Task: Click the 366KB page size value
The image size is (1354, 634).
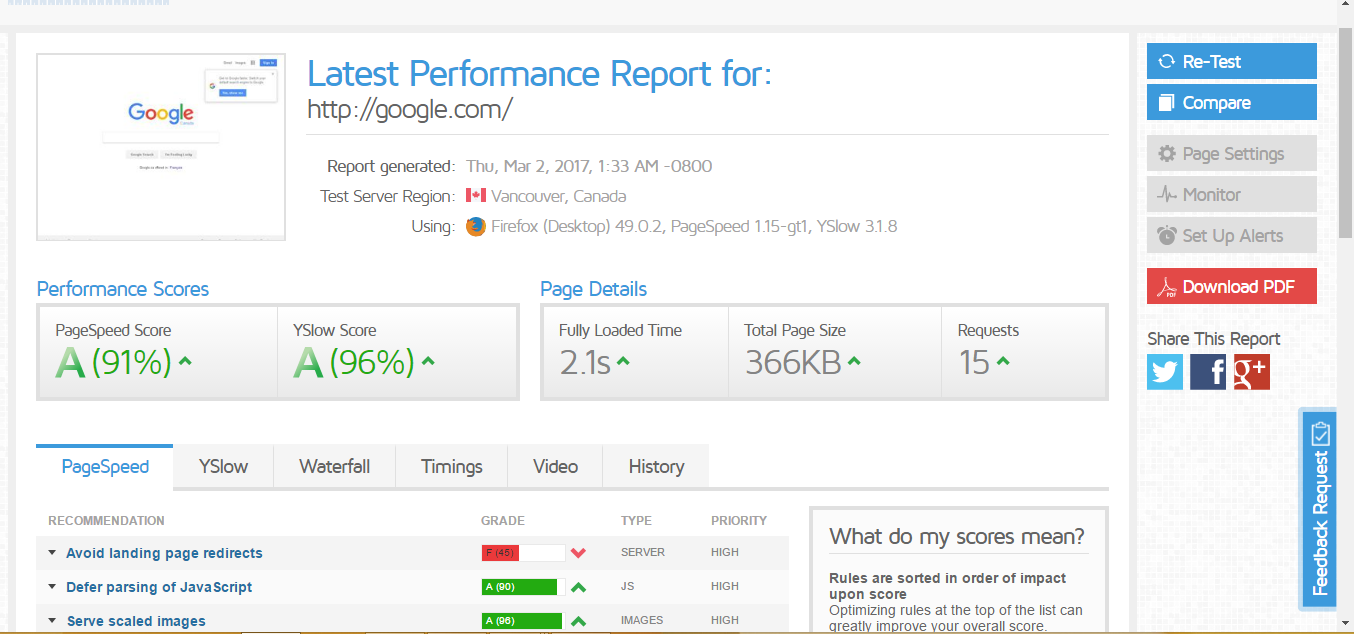Action: [793, 362]
